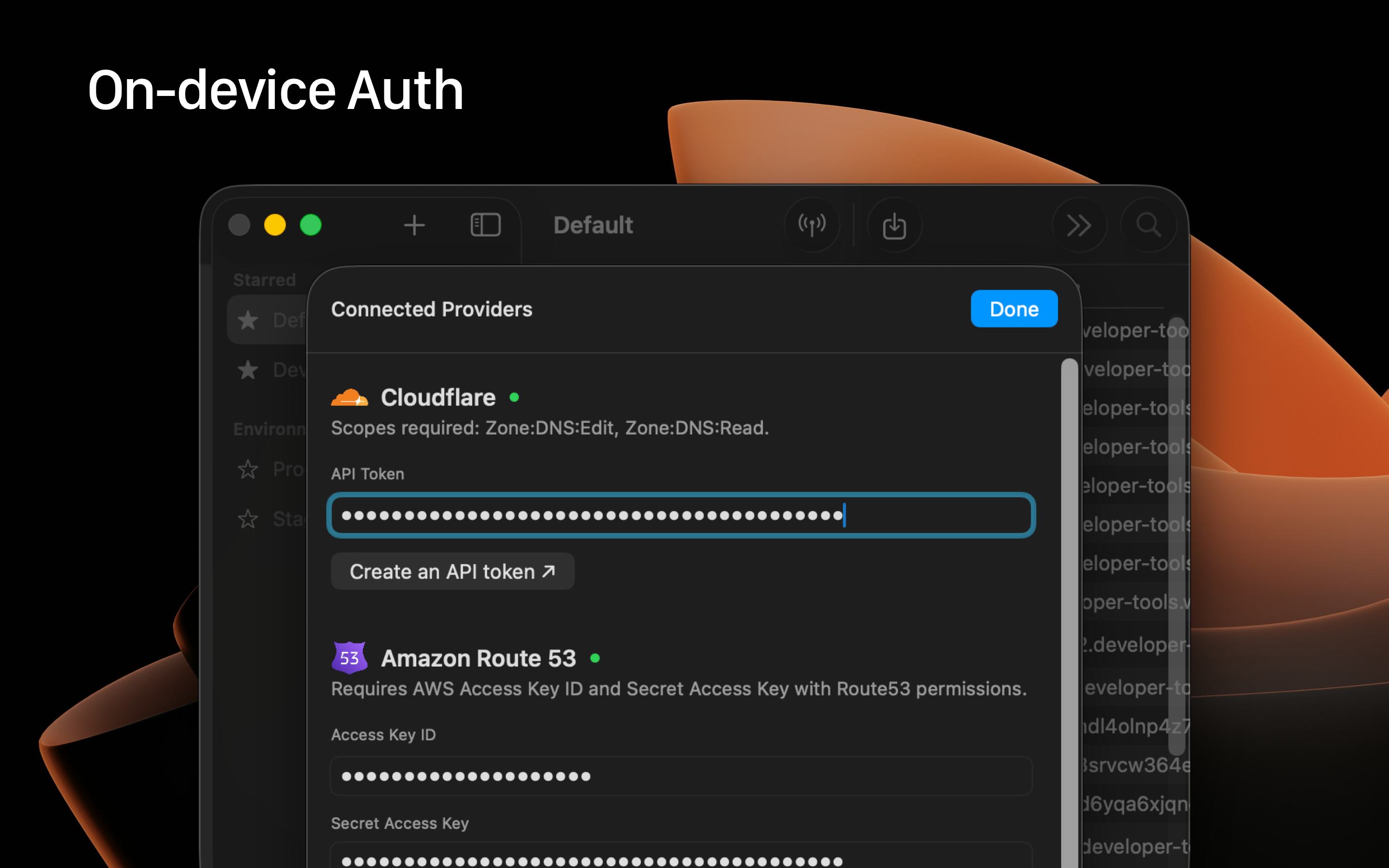Viewport: 1389px width, 868px height.
Task: Click the dialog's vertical scrollbar
Action: pyautogui.click(x=1069, y=613)
